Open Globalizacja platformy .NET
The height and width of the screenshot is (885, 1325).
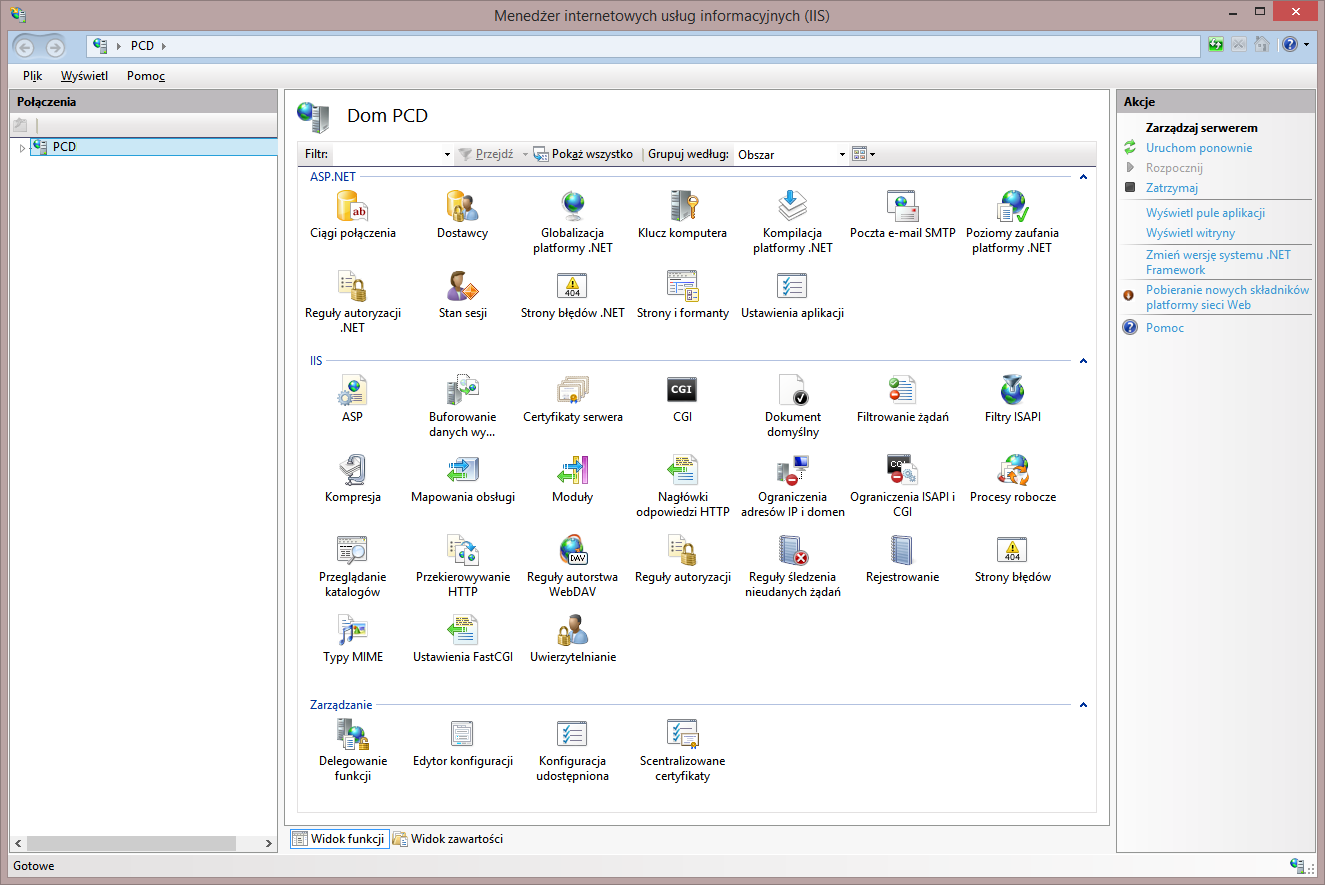pos(573,222)
